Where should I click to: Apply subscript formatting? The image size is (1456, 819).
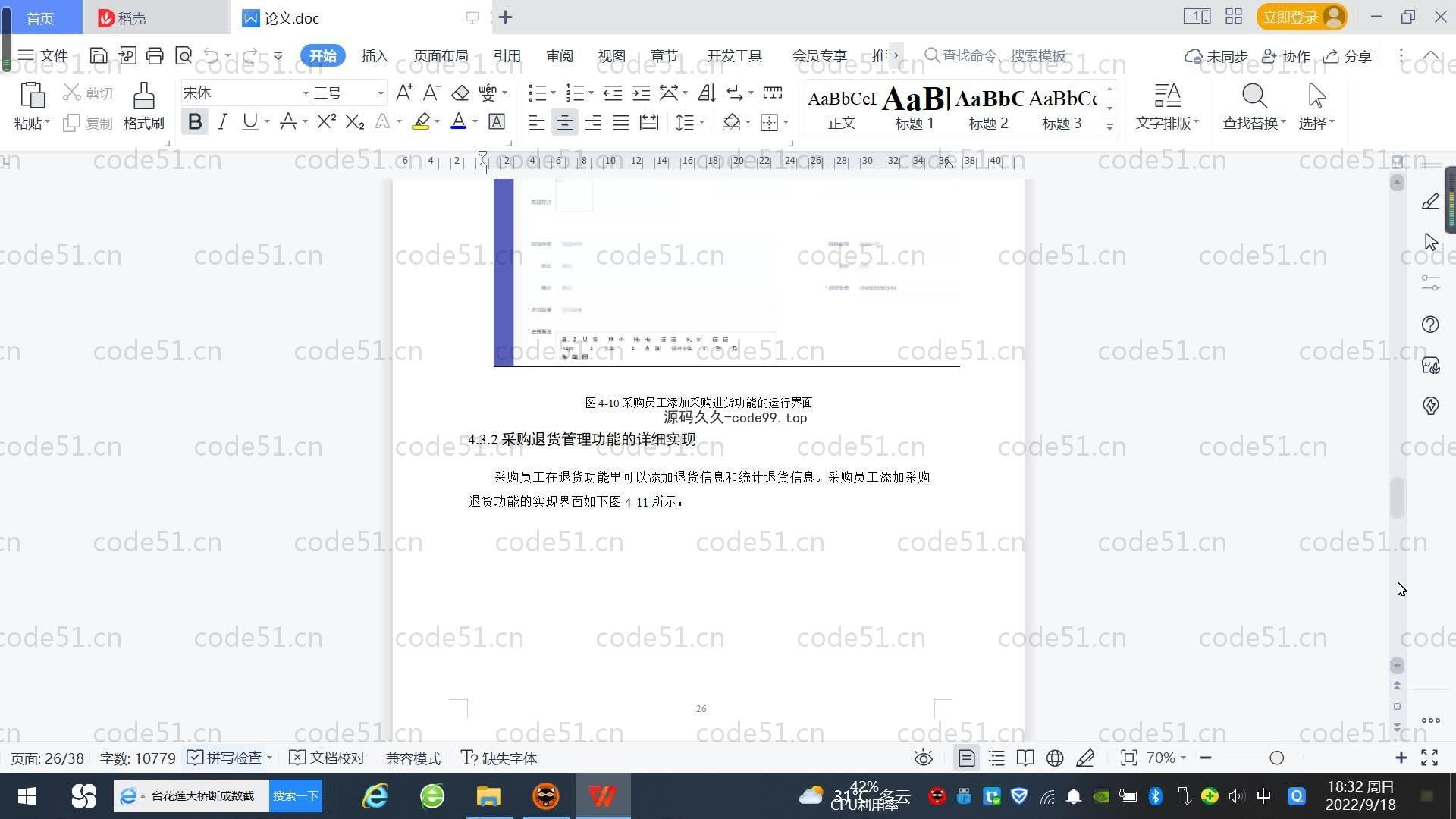coord(354,121)
